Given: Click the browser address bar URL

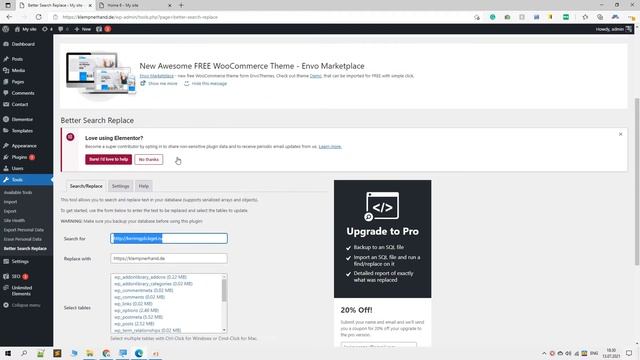Looking at the screenshot, I should pos(140,17).
